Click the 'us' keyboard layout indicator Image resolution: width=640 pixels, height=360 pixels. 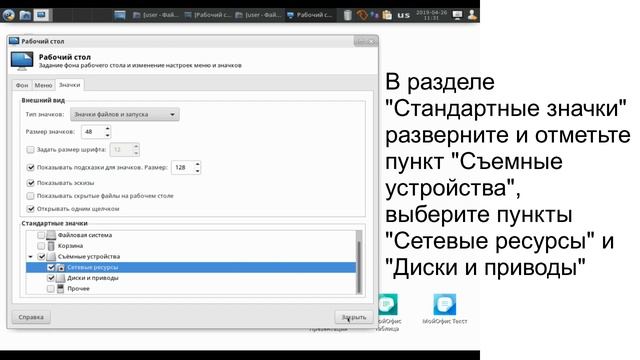click(x=404, y=16)
